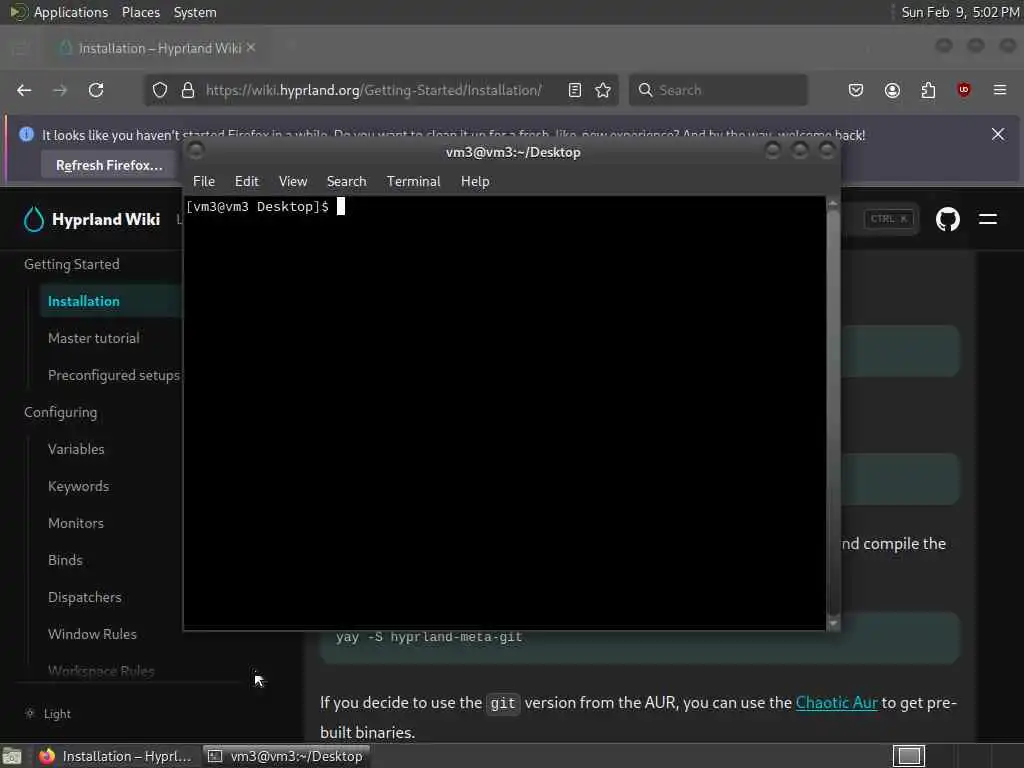The height and width of the screenshot is (768, 1024).
Task: Click the Getting Started section heading
Action: 72,264
